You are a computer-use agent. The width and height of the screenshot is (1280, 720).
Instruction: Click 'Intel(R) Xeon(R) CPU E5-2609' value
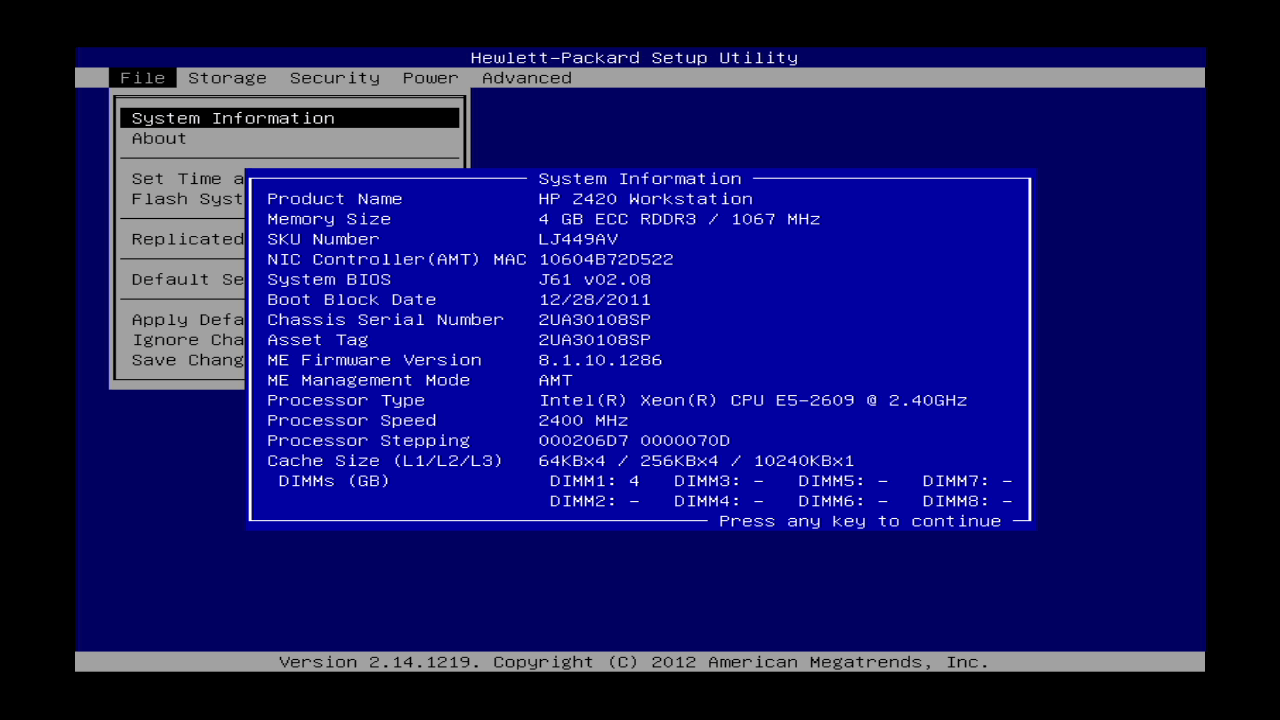697,400
